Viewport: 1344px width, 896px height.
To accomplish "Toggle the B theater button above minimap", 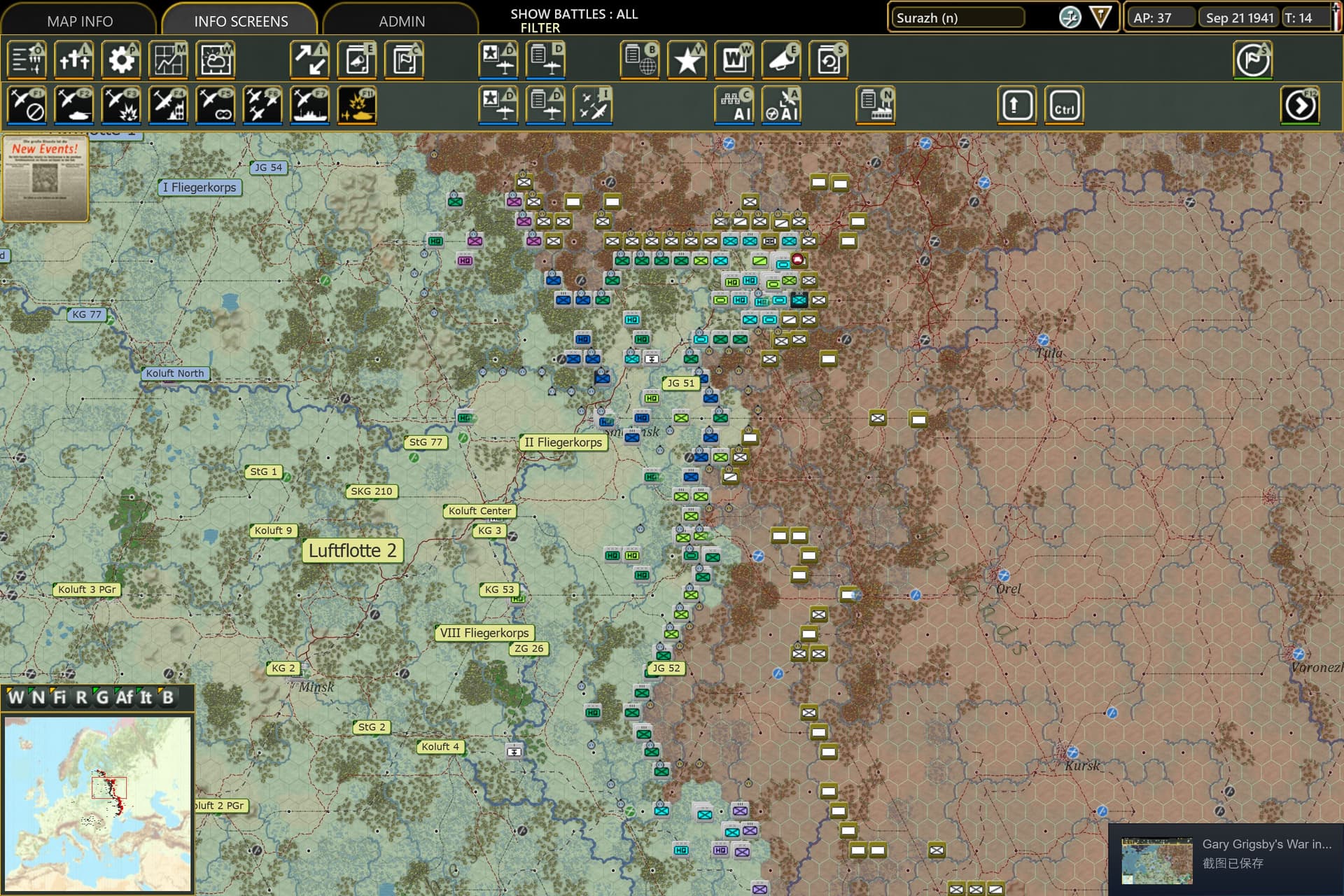I will coord(167,697).
